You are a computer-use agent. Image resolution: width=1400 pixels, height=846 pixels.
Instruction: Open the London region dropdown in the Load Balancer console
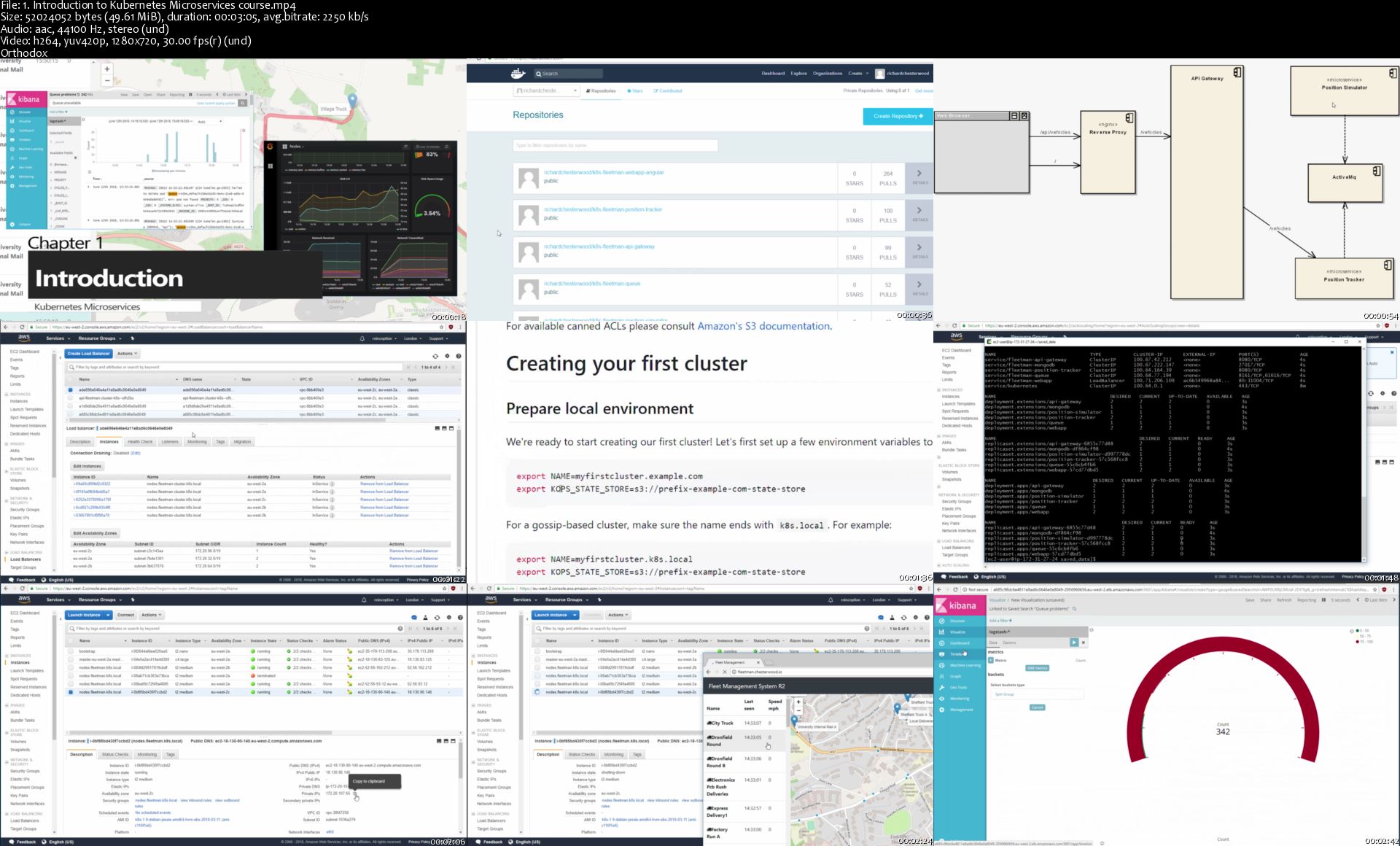pos(413,338)
